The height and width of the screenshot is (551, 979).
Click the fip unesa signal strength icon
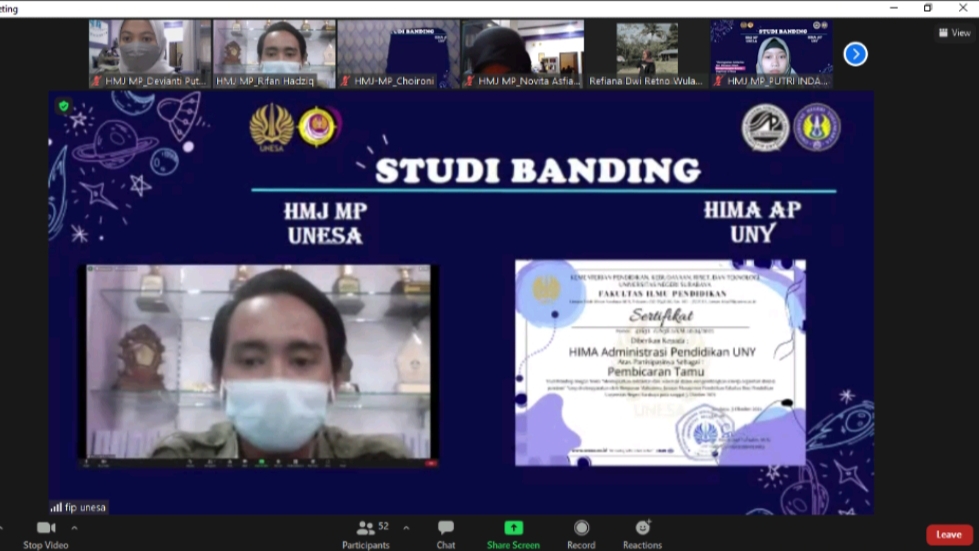(x=56, y=507)
